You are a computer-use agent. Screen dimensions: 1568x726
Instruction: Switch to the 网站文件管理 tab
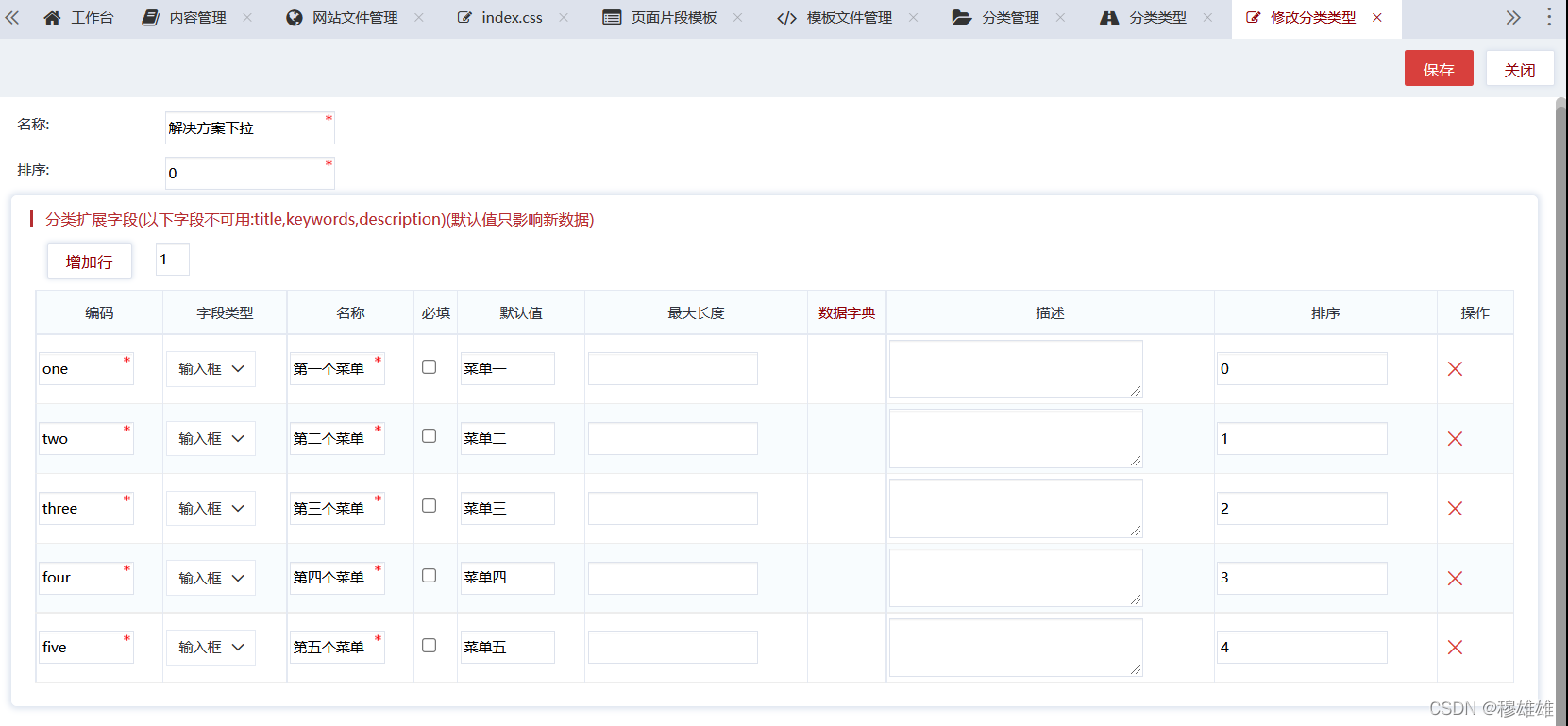tap(342, 18)
